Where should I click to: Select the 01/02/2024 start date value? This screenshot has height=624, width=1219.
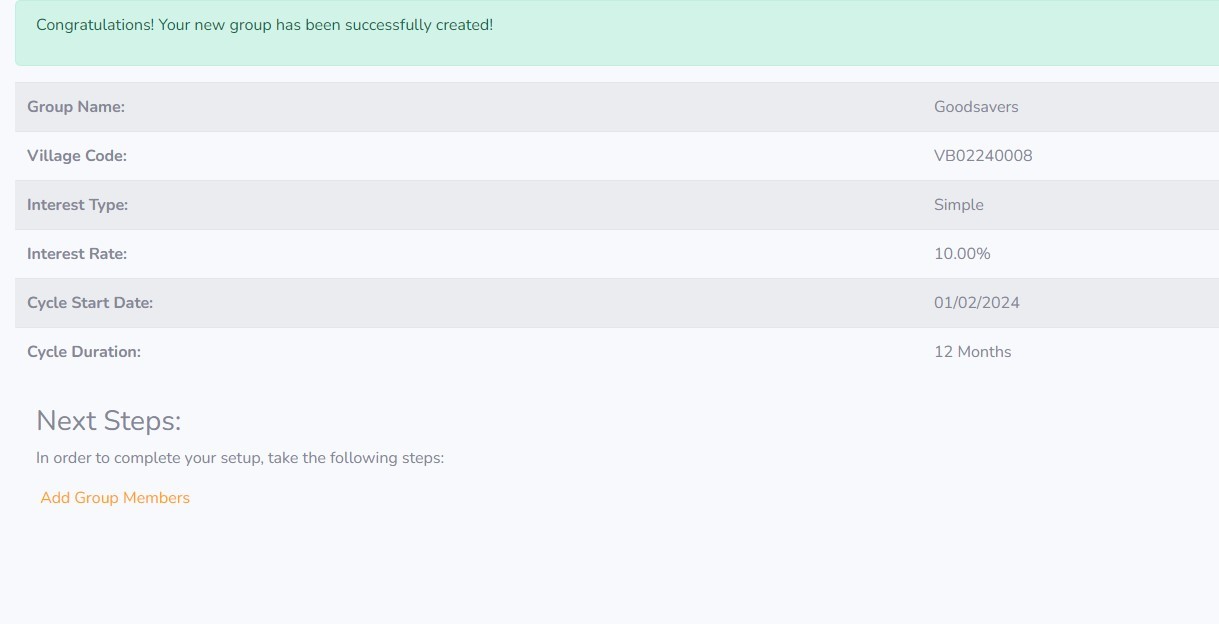(x=977, y=303)
